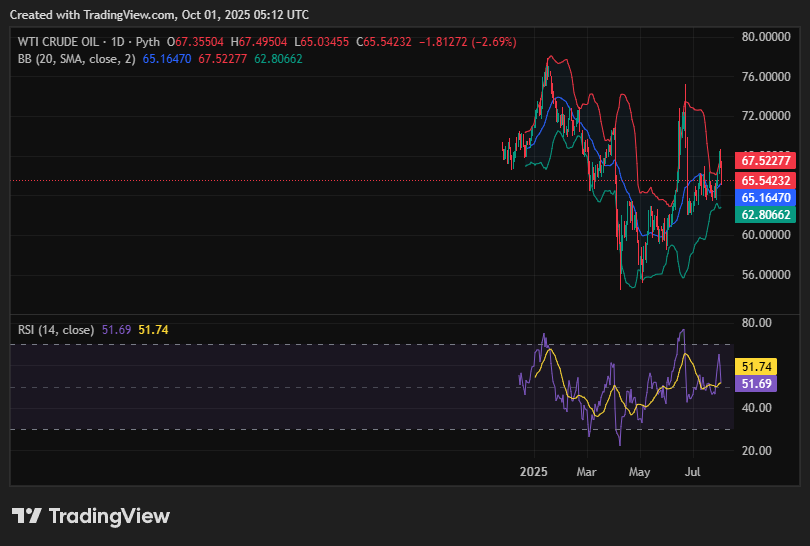
Task: Select the Mar label on the time axis
Action: pos(587,471)
